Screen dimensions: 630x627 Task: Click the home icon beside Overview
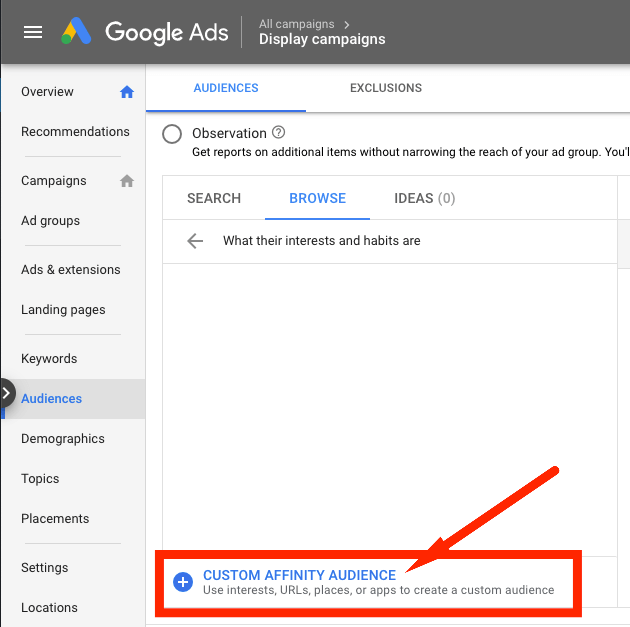[x=127, y=92]
